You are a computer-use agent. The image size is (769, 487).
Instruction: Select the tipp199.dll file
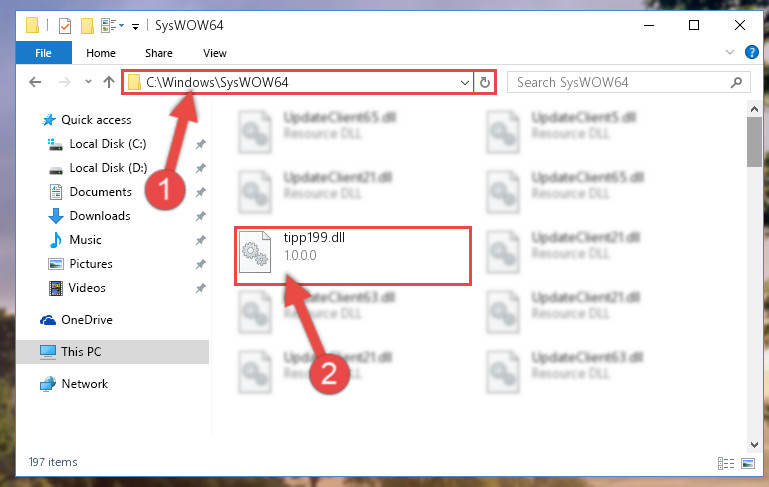(x=352, y=256)
